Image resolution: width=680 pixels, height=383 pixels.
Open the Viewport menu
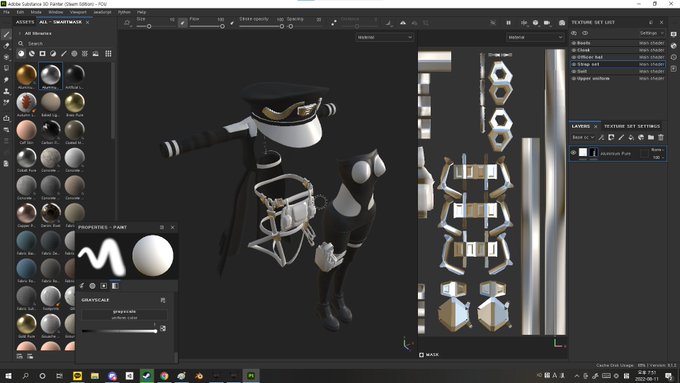(x=78, y=12)
